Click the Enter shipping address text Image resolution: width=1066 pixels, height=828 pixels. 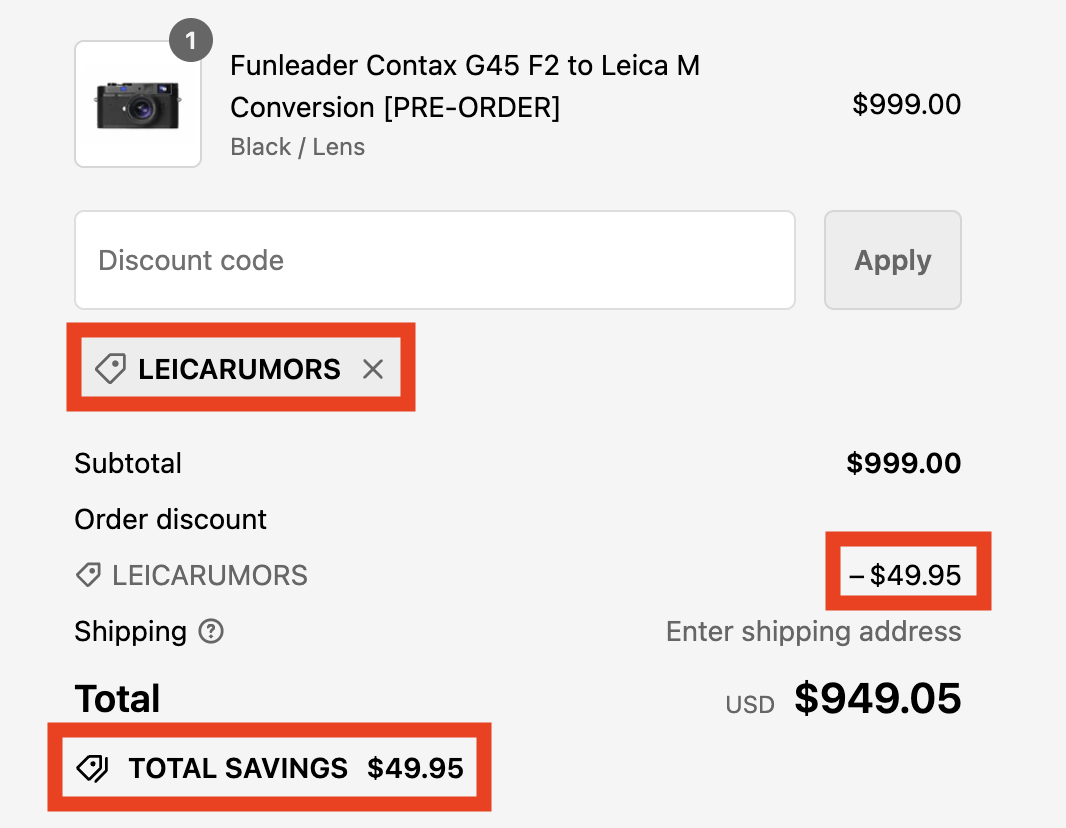point(813,631)
